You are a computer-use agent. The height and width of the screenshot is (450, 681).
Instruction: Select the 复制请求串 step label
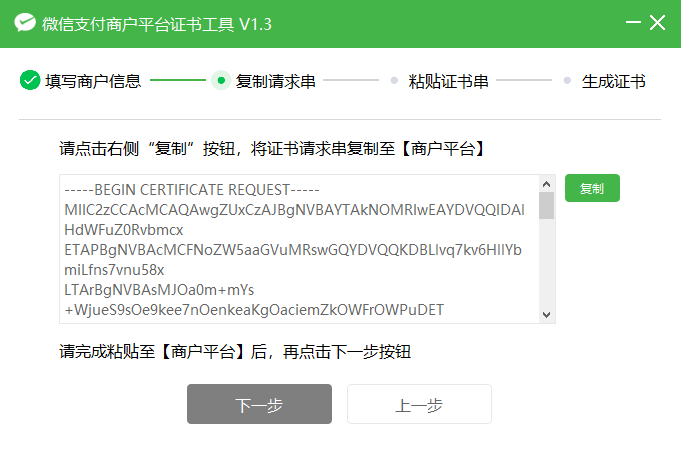point(275,81)
